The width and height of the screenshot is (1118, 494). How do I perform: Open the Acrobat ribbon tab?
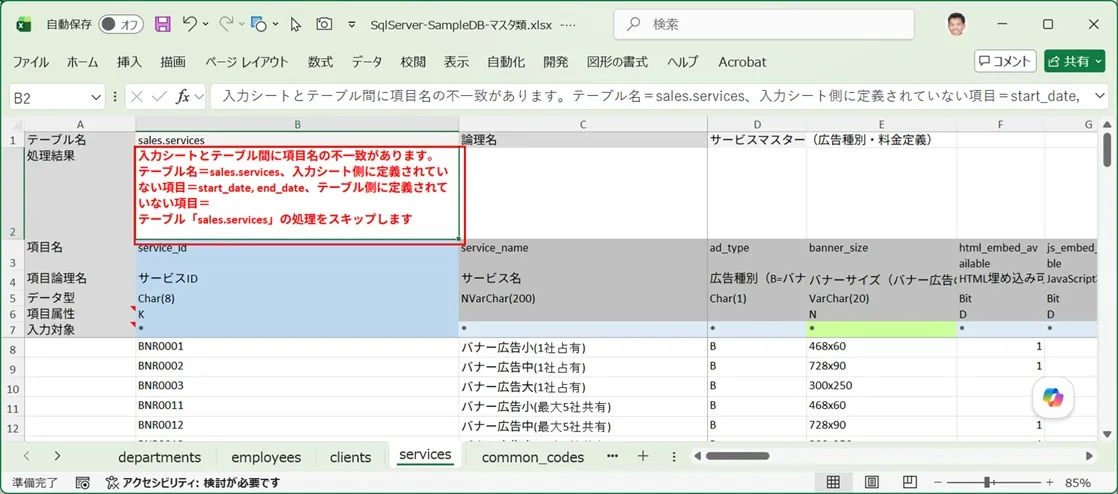pos(742,62)
